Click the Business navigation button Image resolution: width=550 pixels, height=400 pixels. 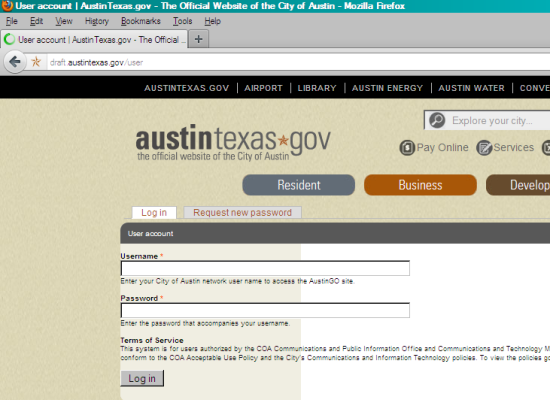420,185
